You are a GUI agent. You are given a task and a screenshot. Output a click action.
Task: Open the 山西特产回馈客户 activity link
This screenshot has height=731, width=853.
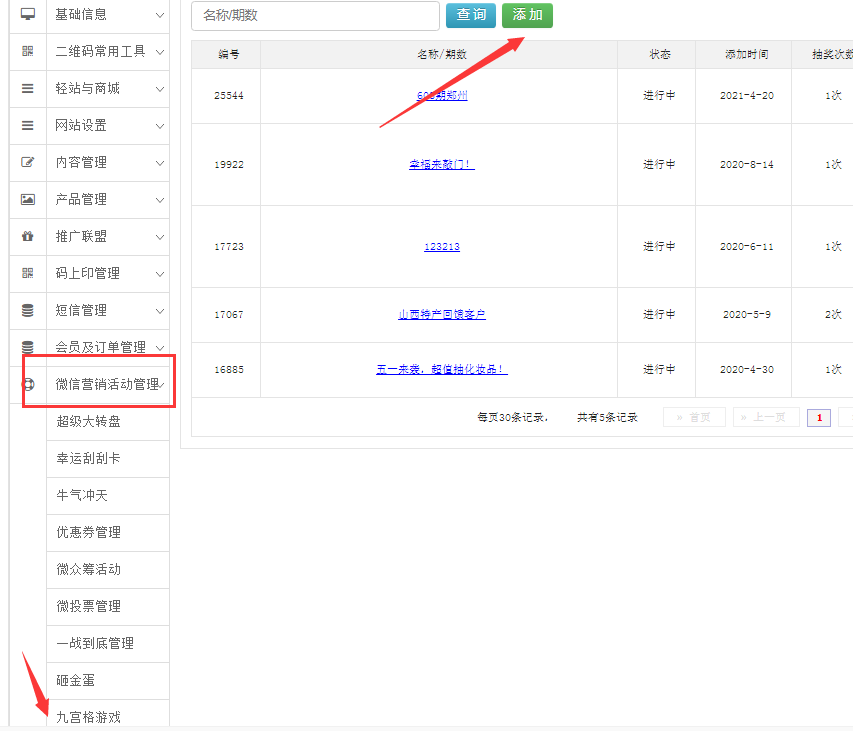[441, 314]
